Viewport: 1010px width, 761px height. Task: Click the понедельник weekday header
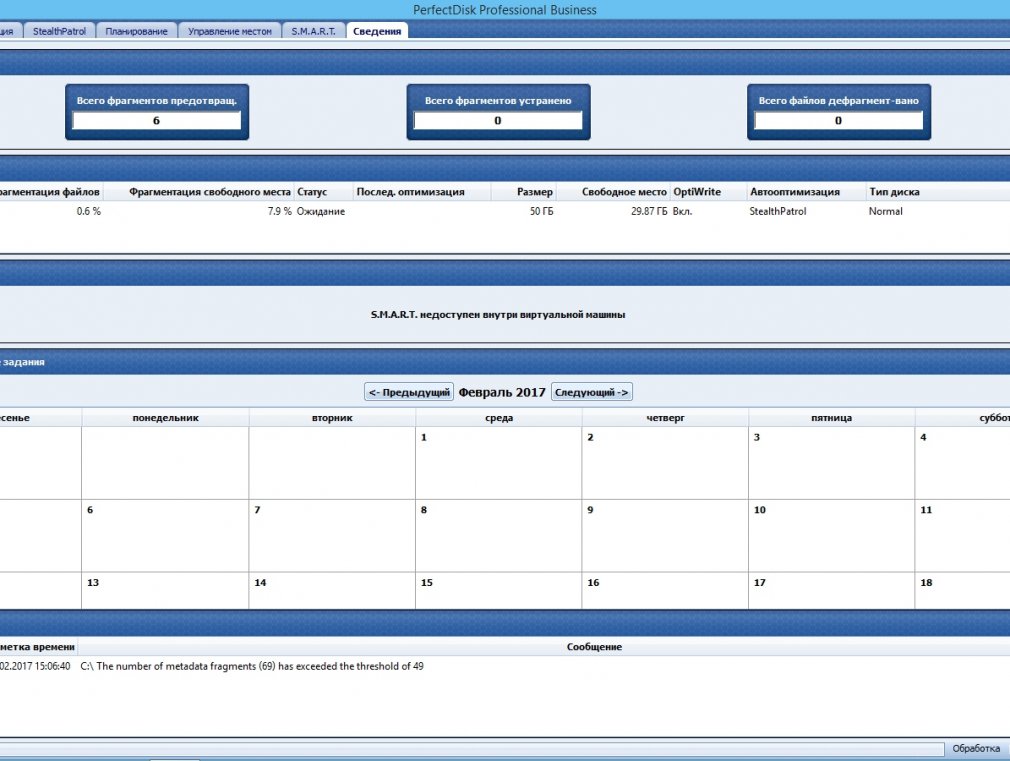tap(166, 418)
